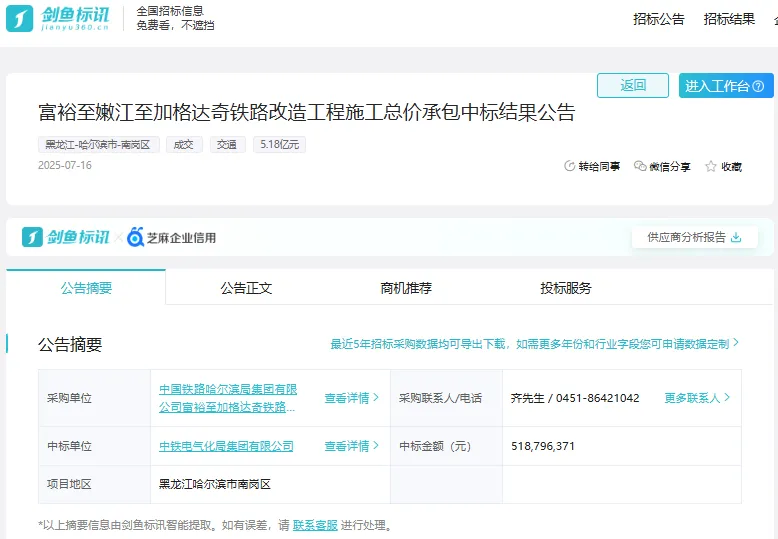Click the 芝麻企业信用 logo
The width and height of the screenshot is (778, 539).
point(171,238)
